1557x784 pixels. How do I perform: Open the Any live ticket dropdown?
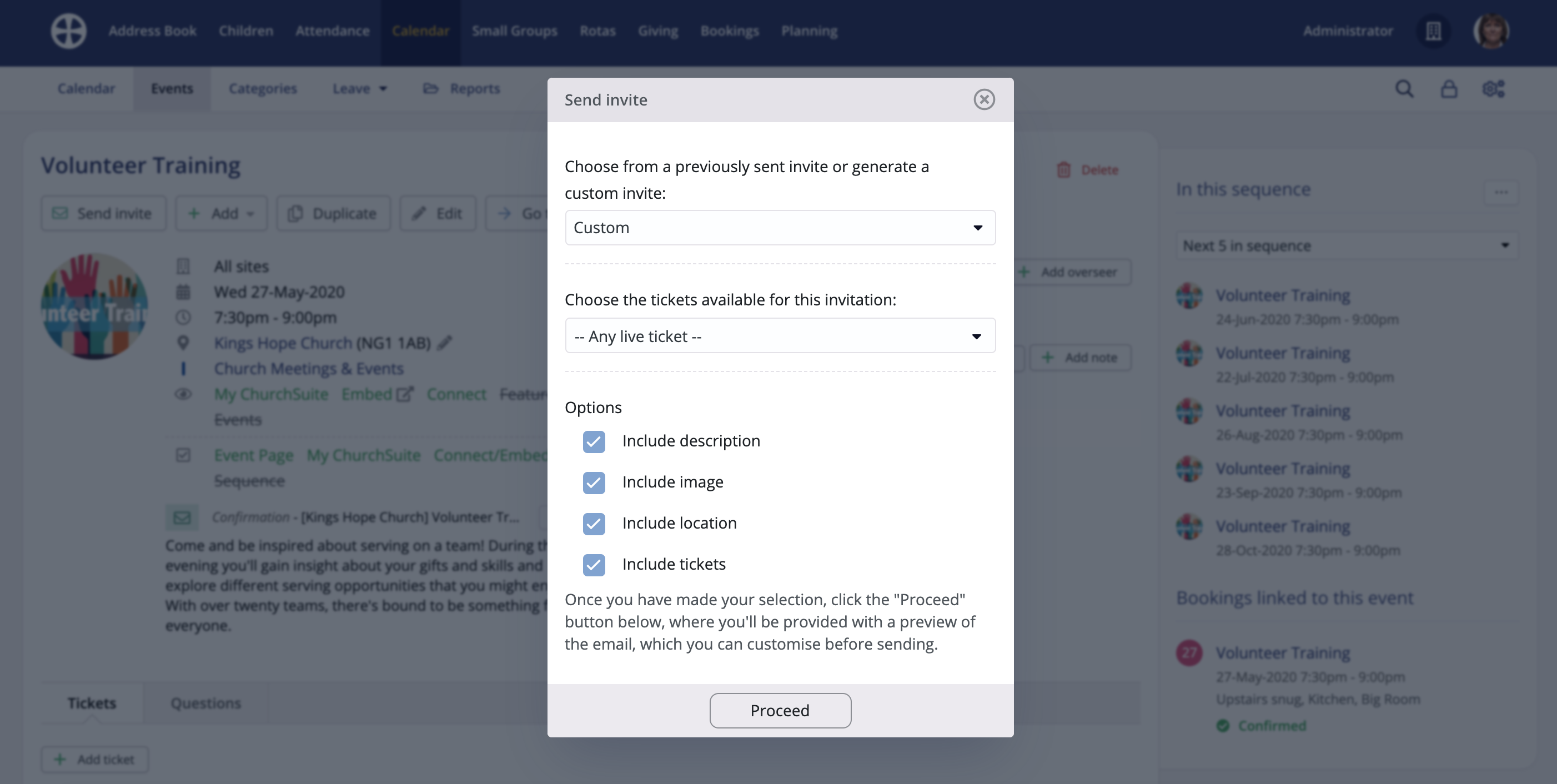coord(780,335)
